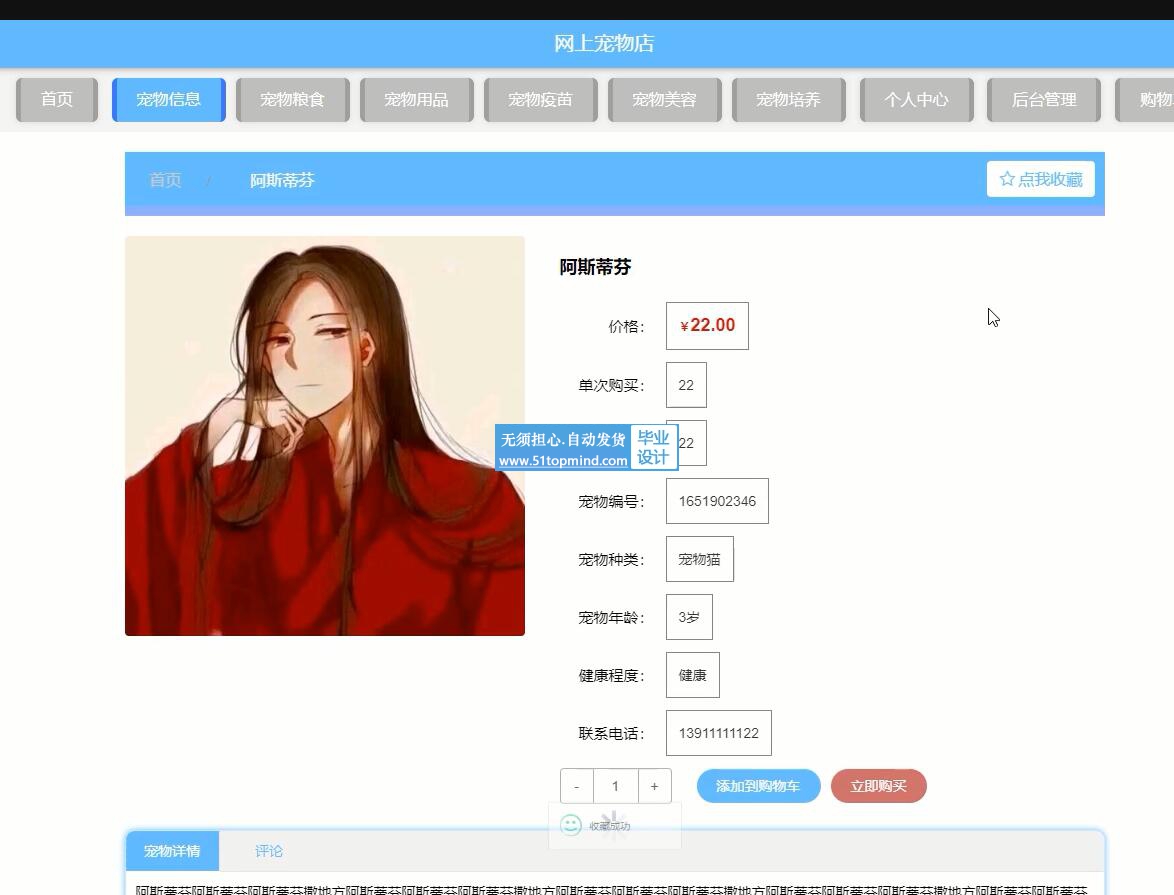Click the 立即购买 button
The height and width of the screenshot is (895, 1174).
click(879, 786)
